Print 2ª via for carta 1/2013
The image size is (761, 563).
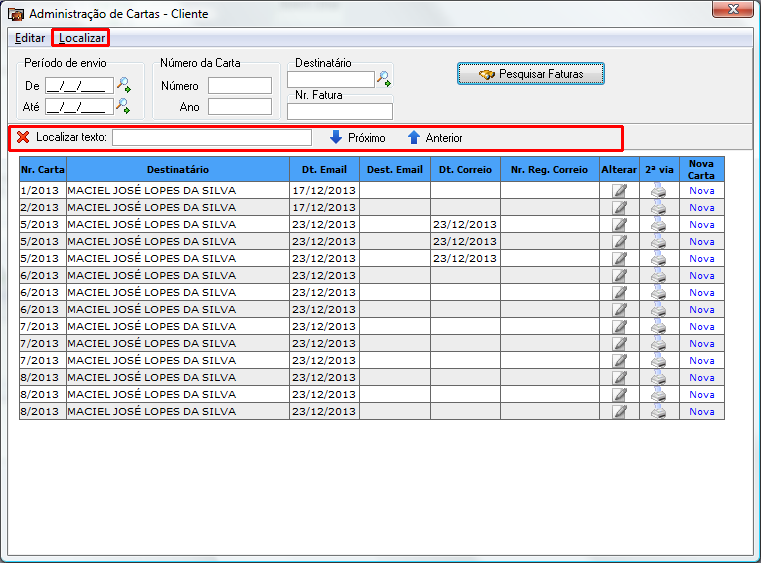(x=659, y=190)
